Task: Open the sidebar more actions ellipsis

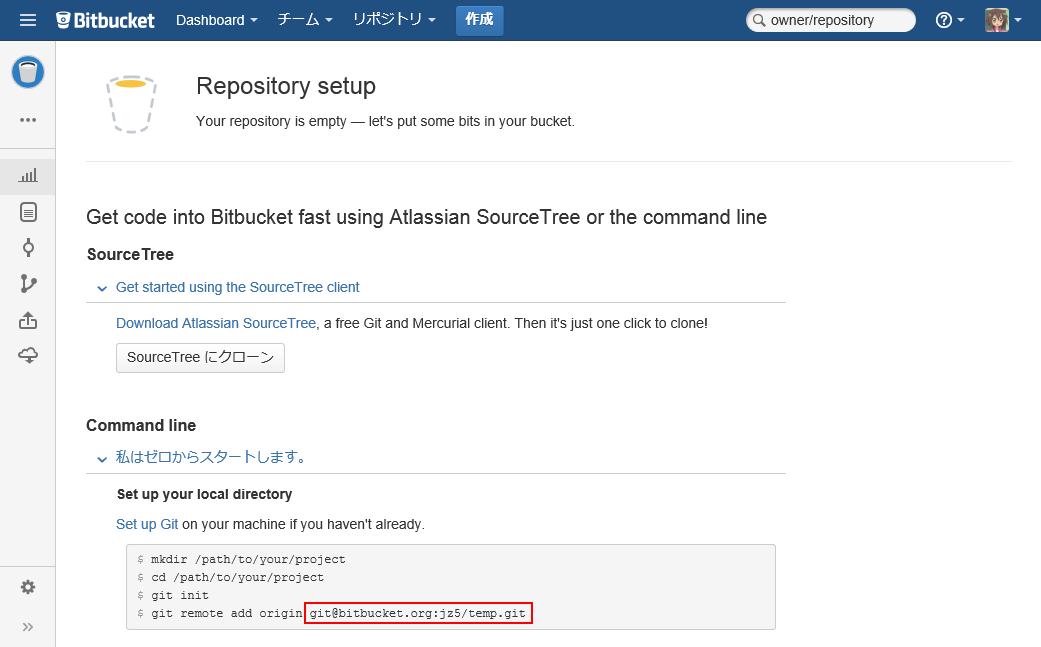Action: pyautogui.click(x=28, y=120)
